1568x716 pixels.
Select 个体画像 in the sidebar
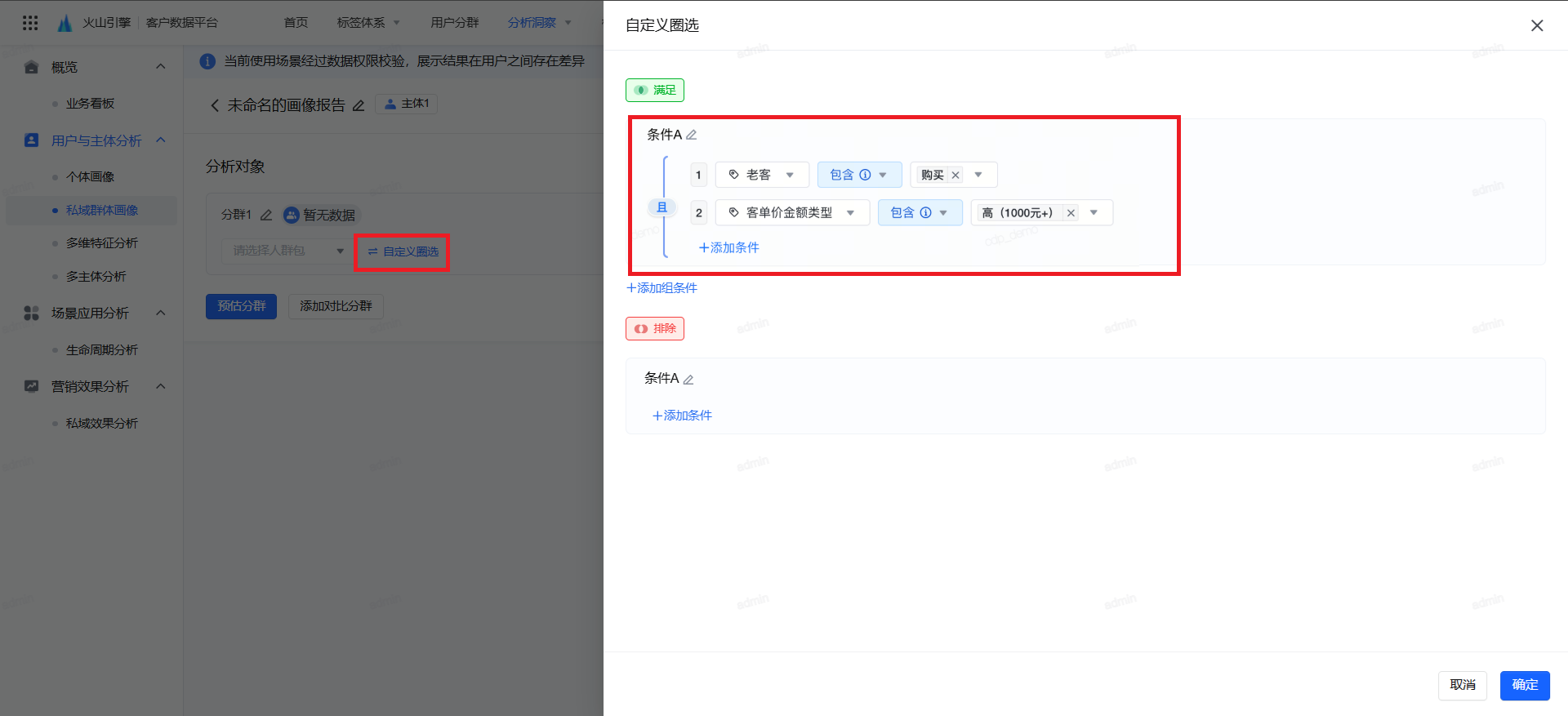(x=90, y=177)
